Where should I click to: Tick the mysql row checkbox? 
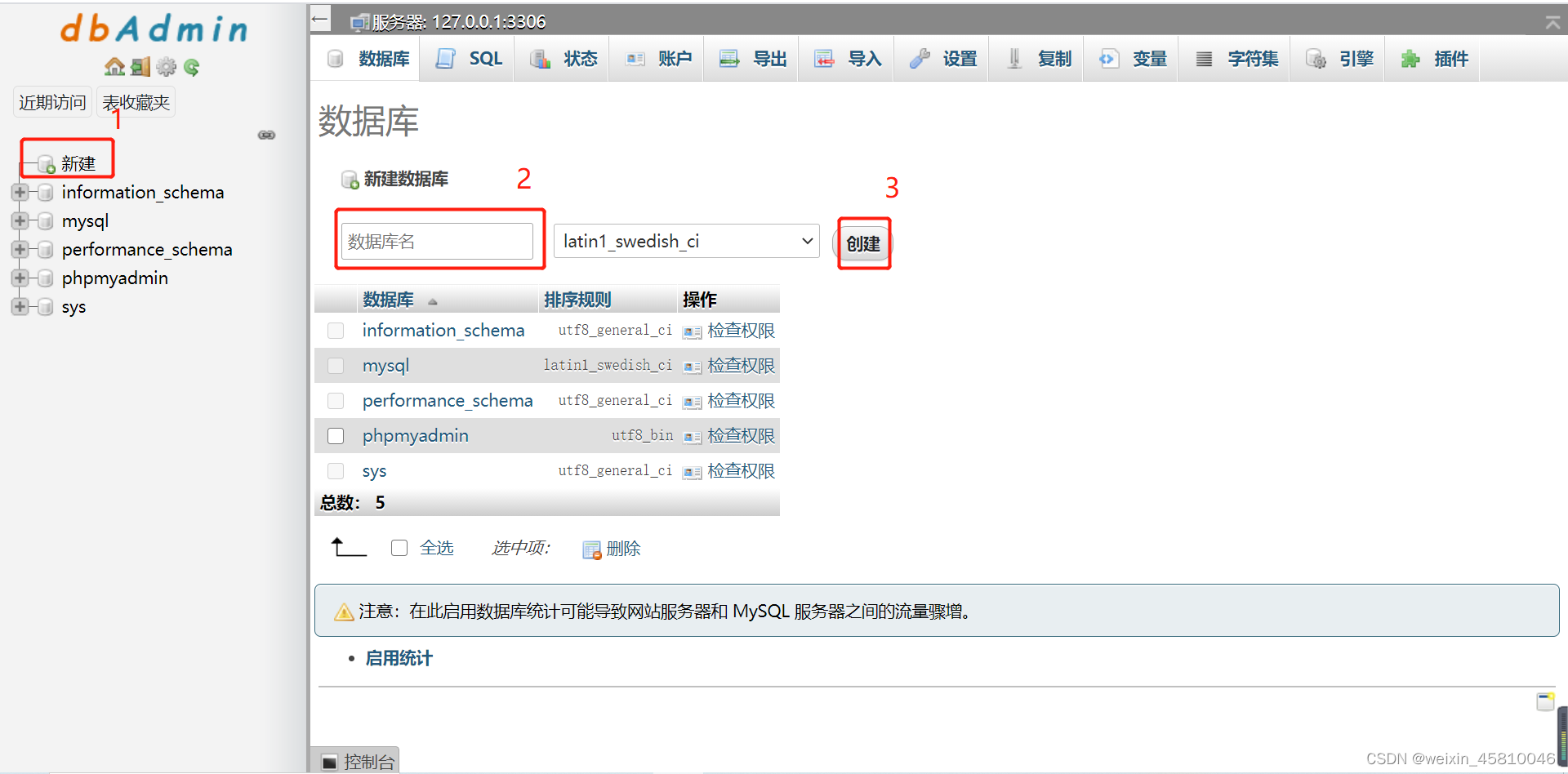[x=336, y=366]
